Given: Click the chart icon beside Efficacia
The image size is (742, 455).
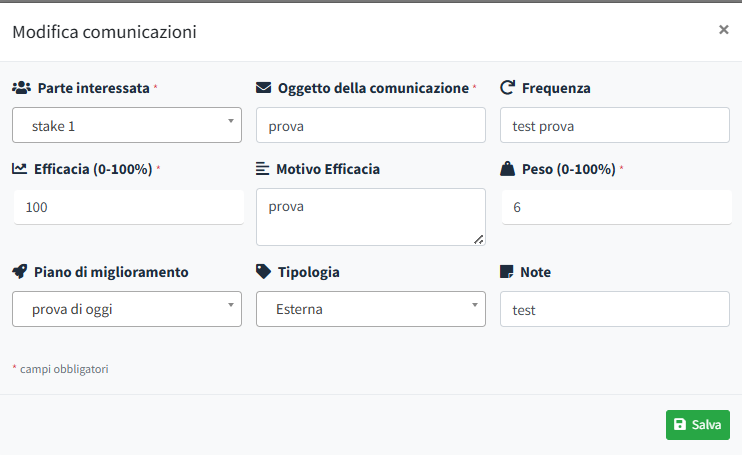Looking at the screenshot, I should point(20,169).
